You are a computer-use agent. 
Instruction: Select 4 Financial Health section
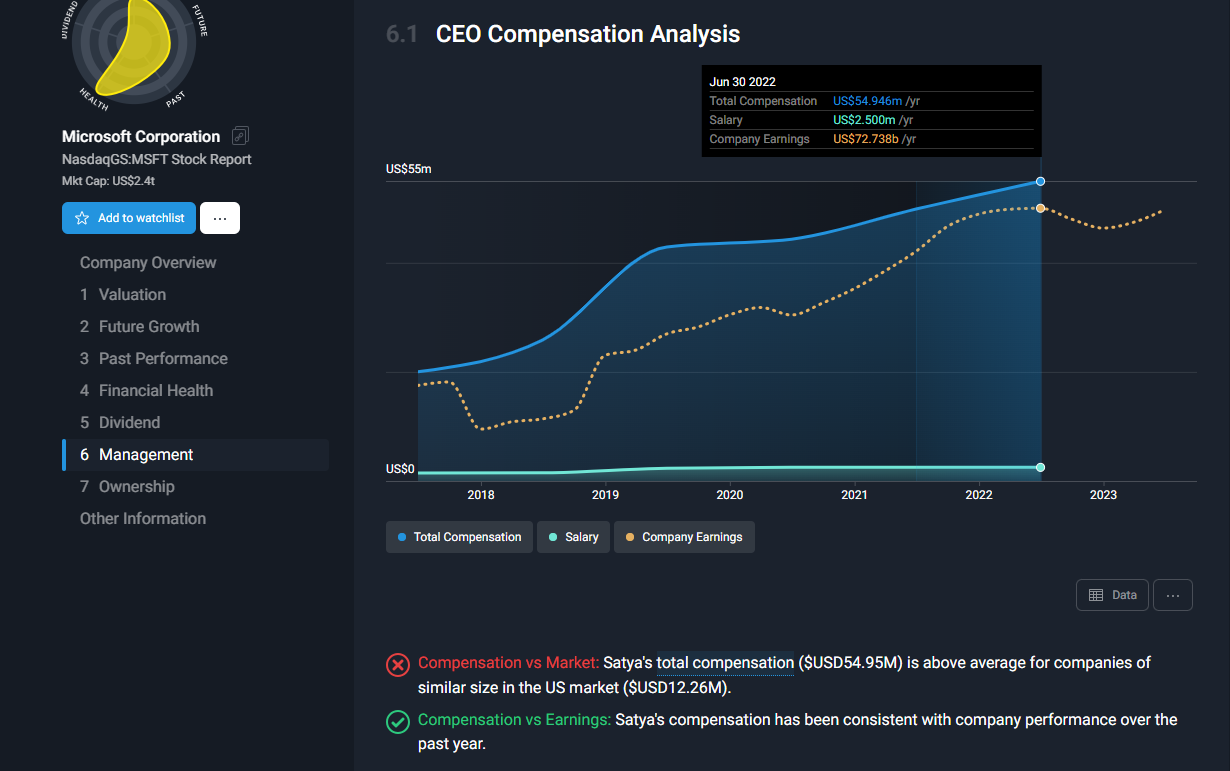click(147, 391)
